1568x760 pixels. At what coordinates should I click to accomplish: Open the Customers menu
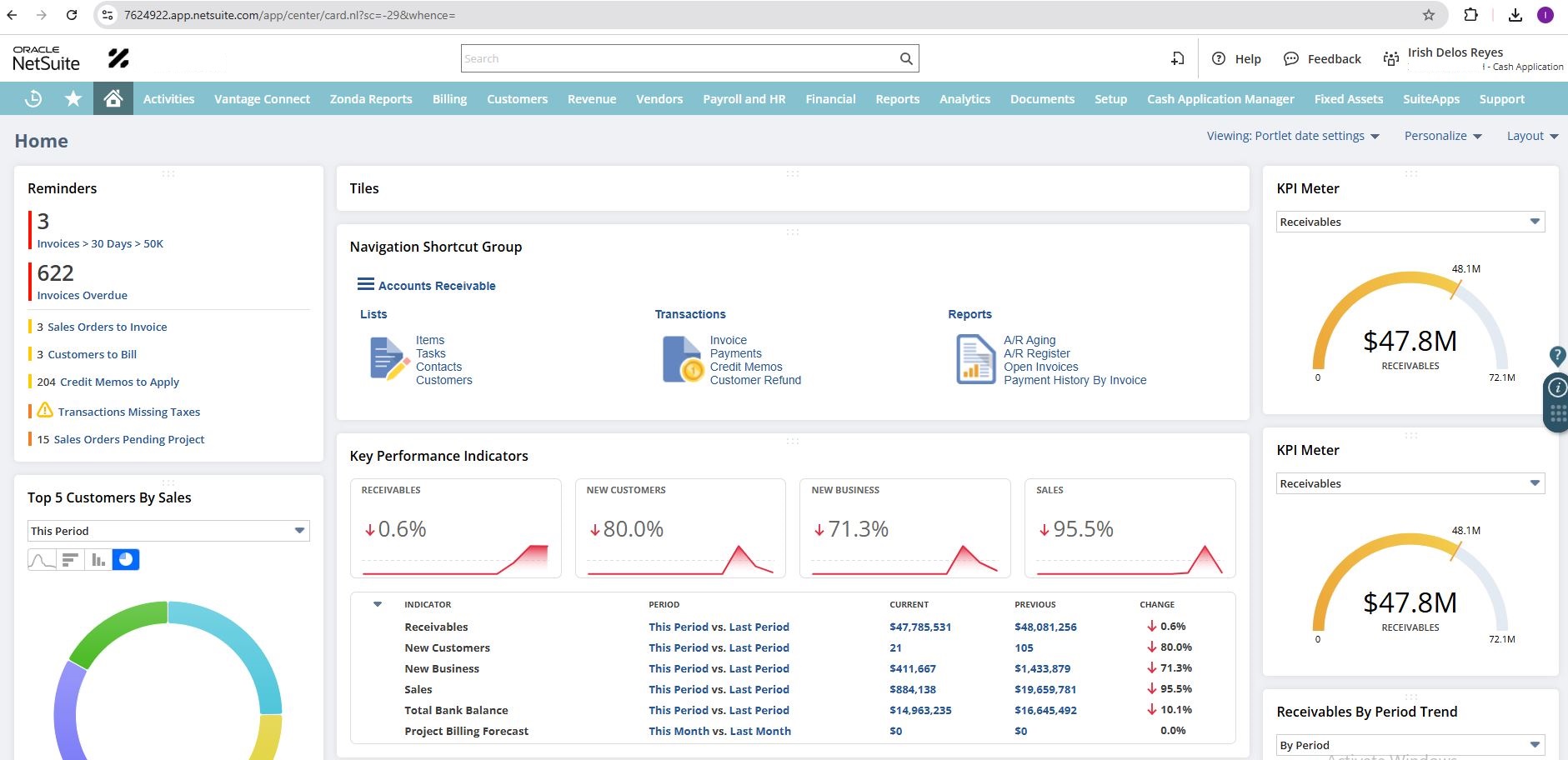[x=517, y=98]
